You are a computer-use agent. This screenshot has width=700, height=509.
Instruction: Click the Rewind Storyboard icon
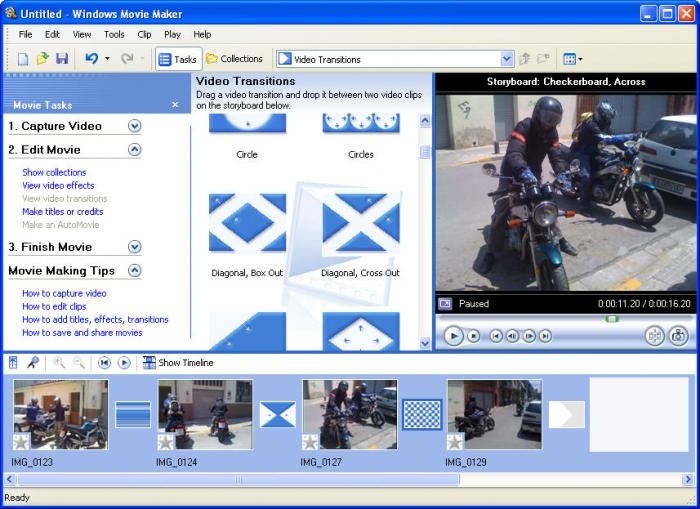(x=104, y=363)
